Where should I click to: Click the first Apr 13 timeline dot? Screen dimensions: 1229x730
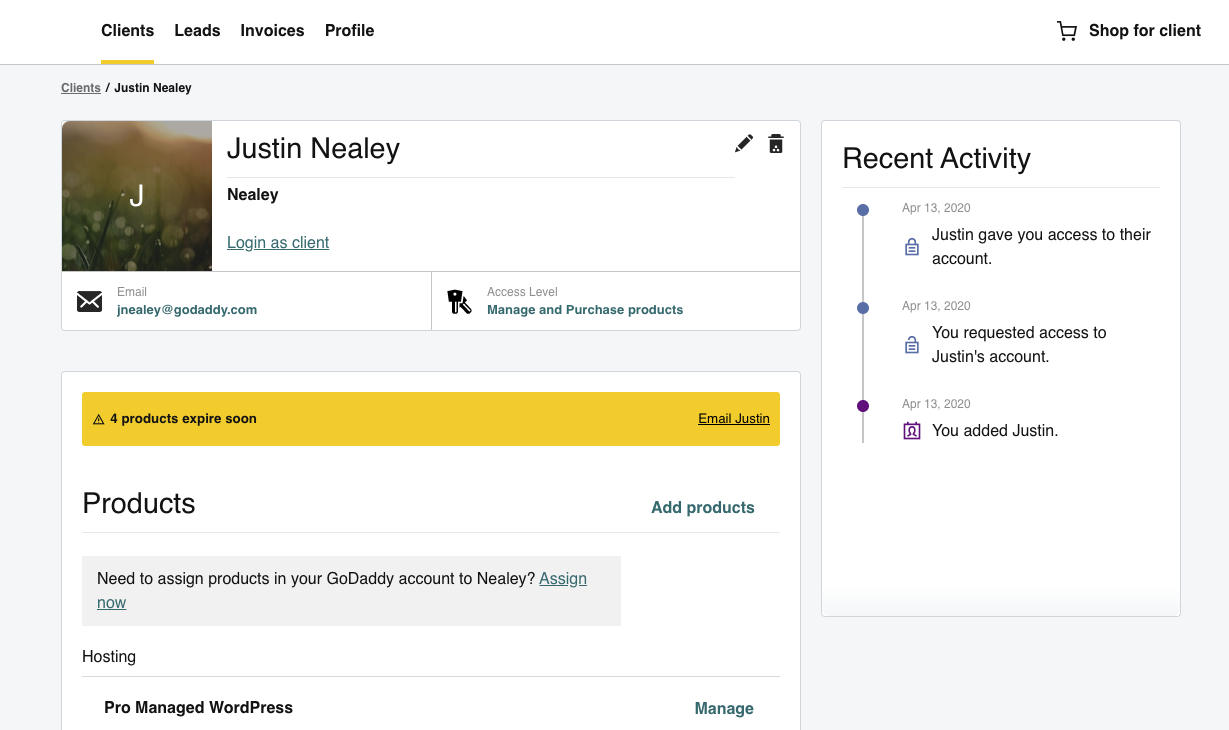(863, 210)
